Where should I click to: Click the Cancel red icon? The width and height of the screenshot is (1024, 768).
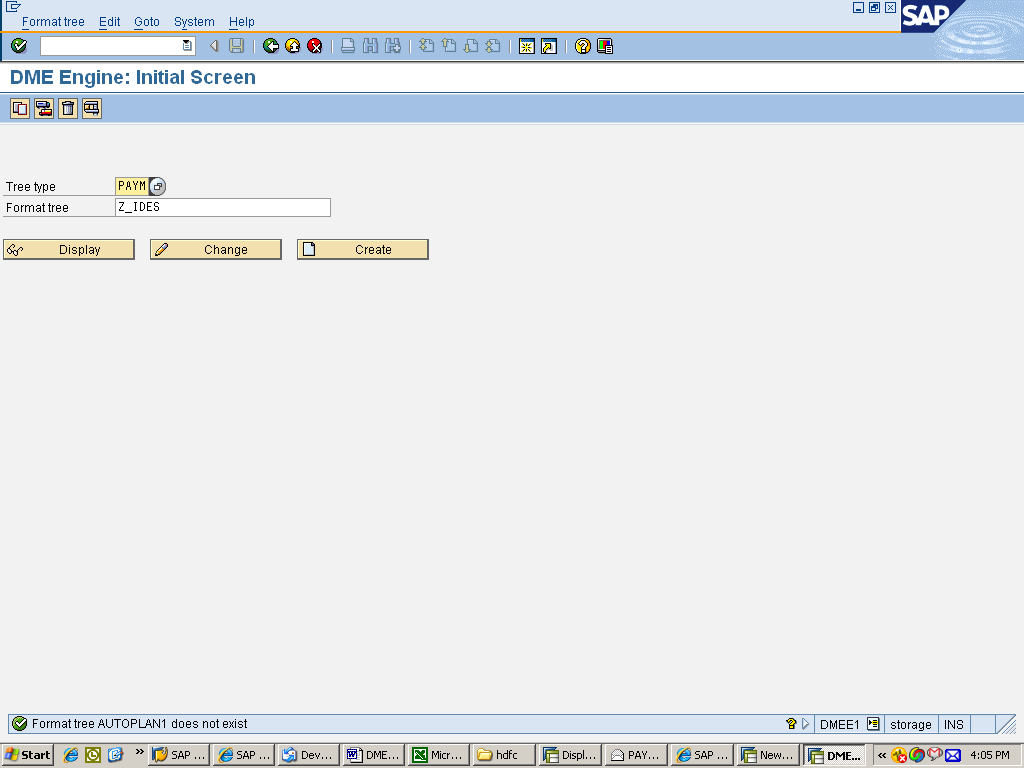click(313, 45)
